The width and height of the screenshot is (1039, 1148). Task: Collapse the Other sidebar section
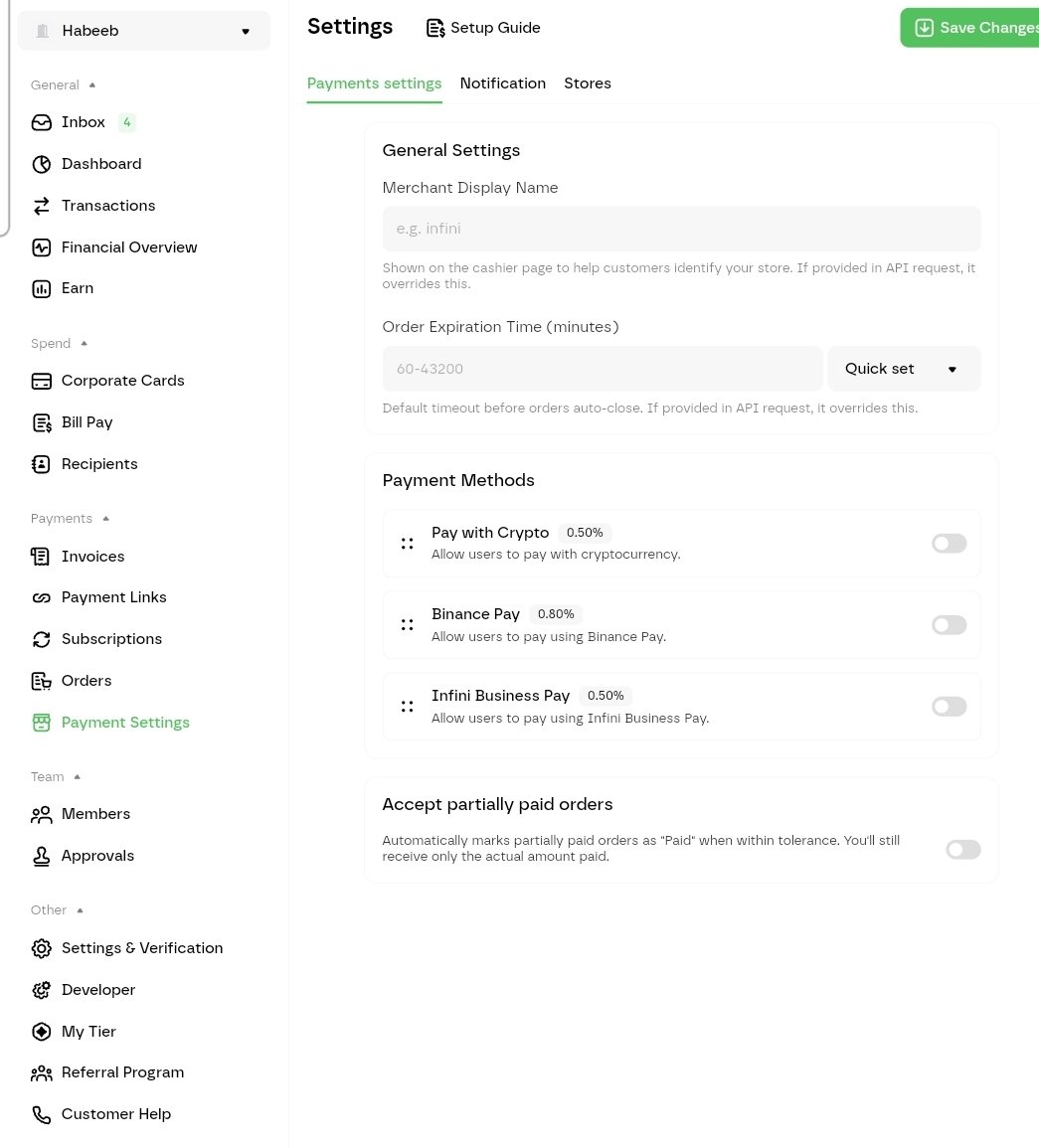click(57, 910)
